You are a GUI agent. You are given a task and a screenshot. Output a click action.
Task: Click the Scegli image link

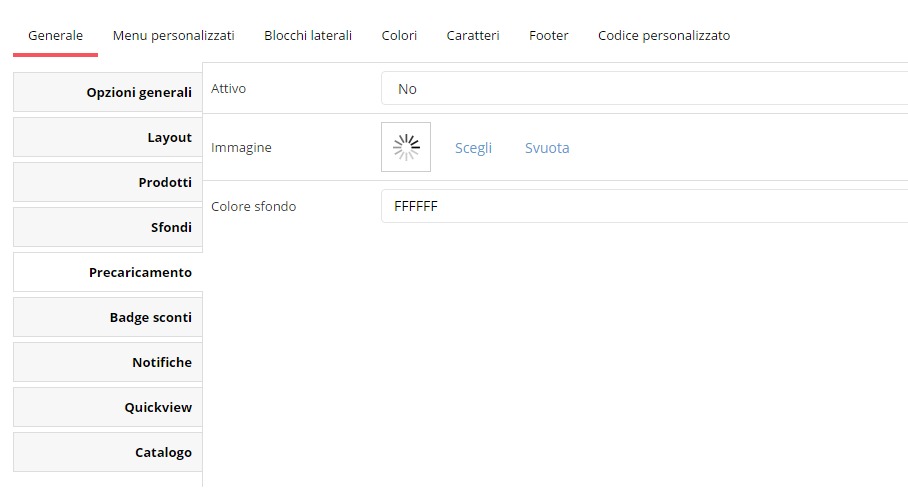point(473,148)
